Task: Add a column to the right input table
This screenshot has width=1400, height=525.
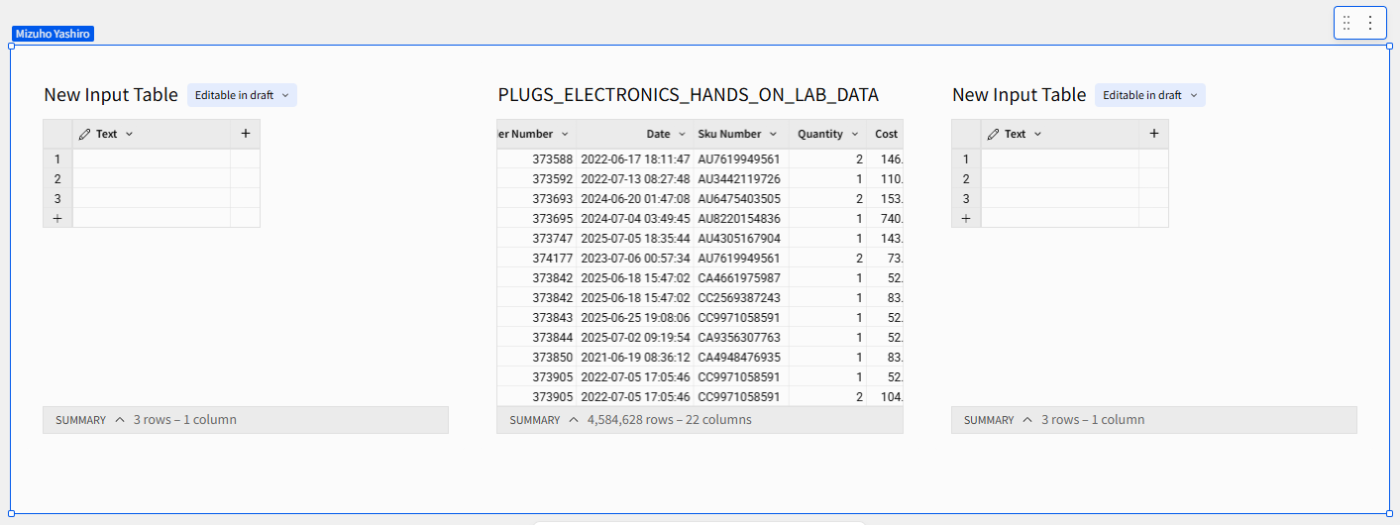Action: (1153, 133)
